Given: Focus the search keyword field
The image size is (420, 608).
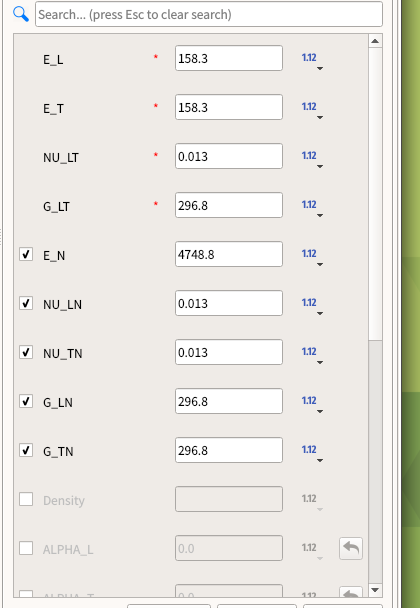Looking at the screenshot, I should [209, 14].
